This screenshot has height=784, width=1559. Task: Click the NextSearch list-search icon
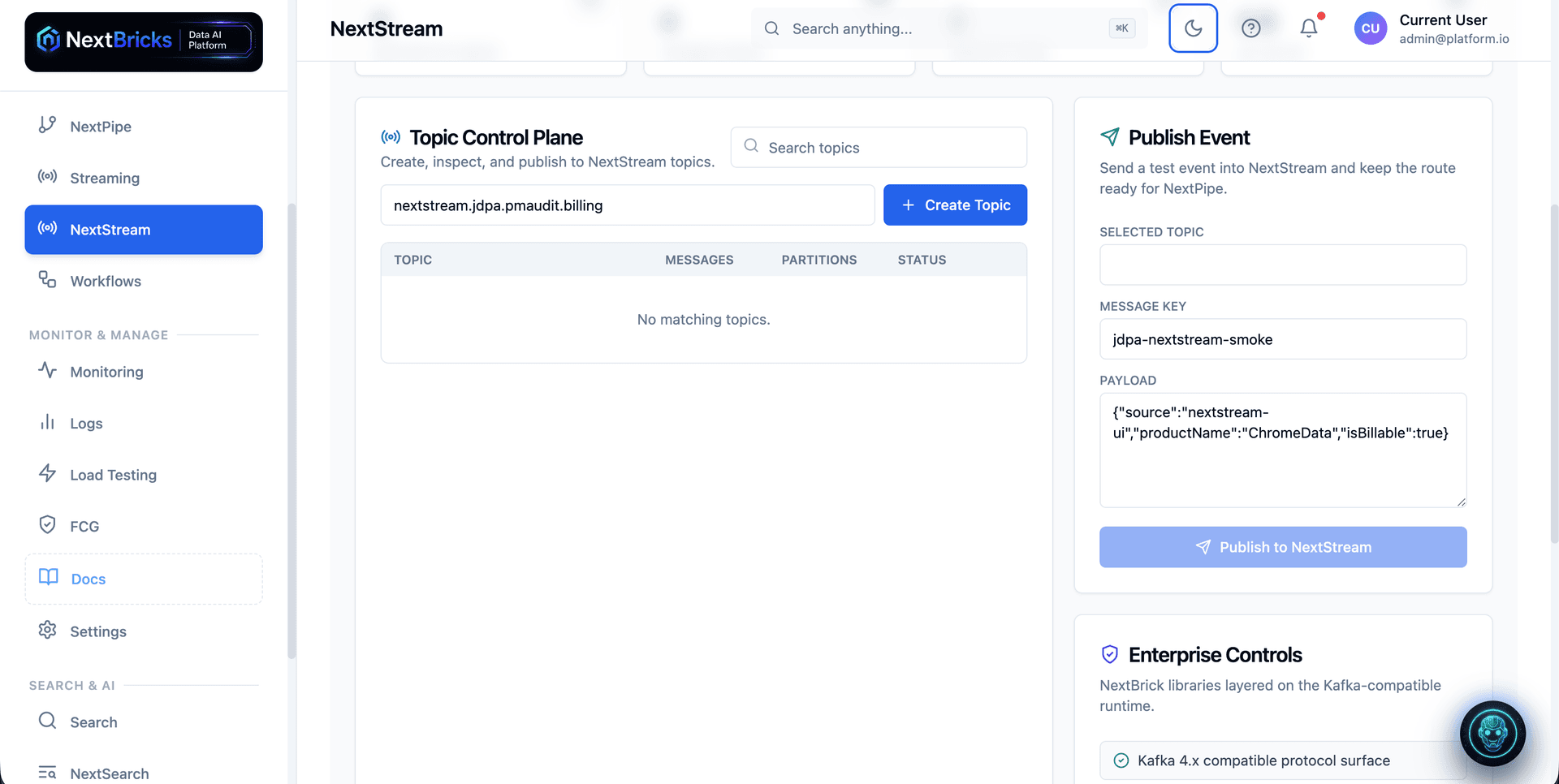(47, 773)
